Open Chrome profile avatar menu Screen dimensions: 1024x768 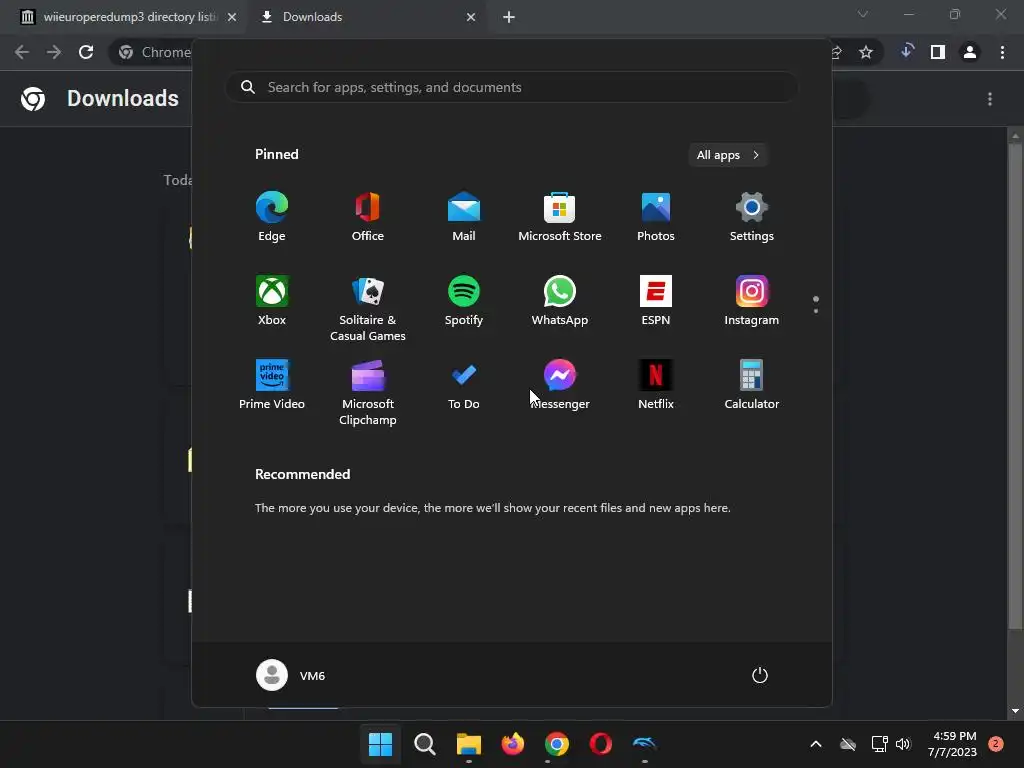(970, 52)
